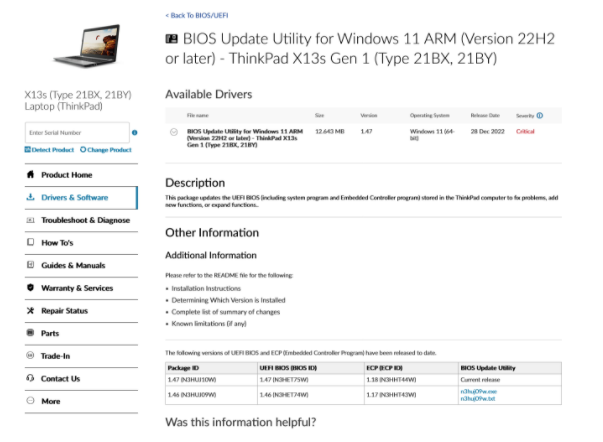
Task: Click the 1.46 (N3HET74W) UEFI BIOS cell
Action: coord(311,395)
